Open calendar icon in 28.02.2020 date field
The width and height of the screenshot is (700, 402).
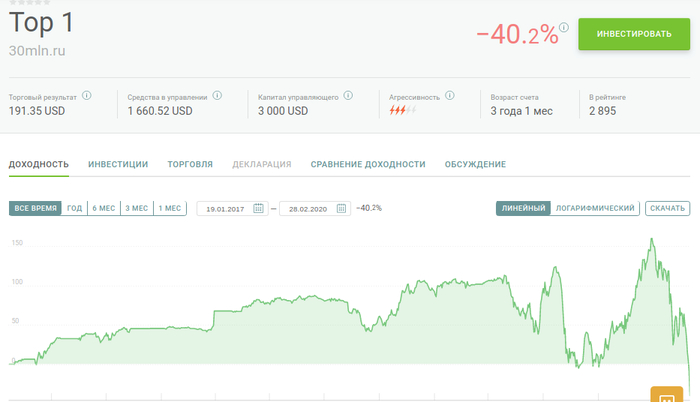pyautogui.click(x=341, y=208)
